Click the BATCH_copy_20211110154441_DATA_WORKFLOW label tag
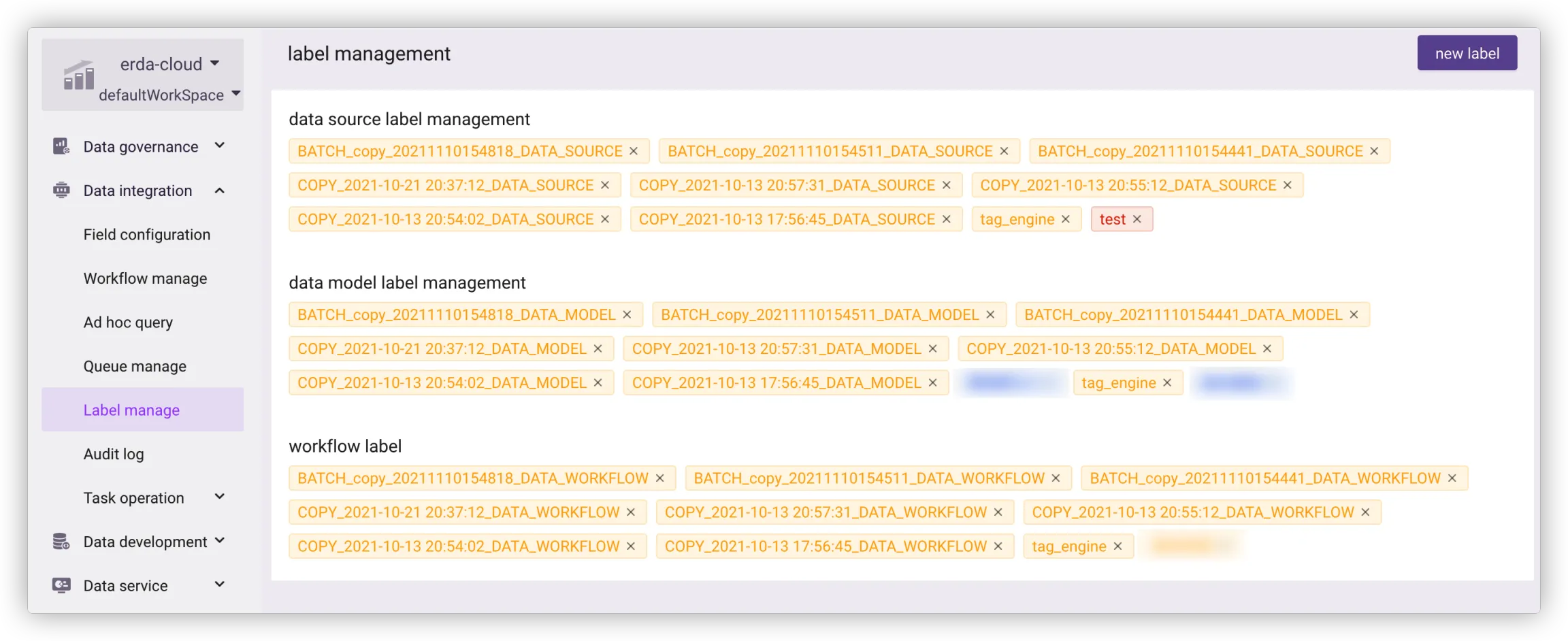 [x=1264, y=478]
